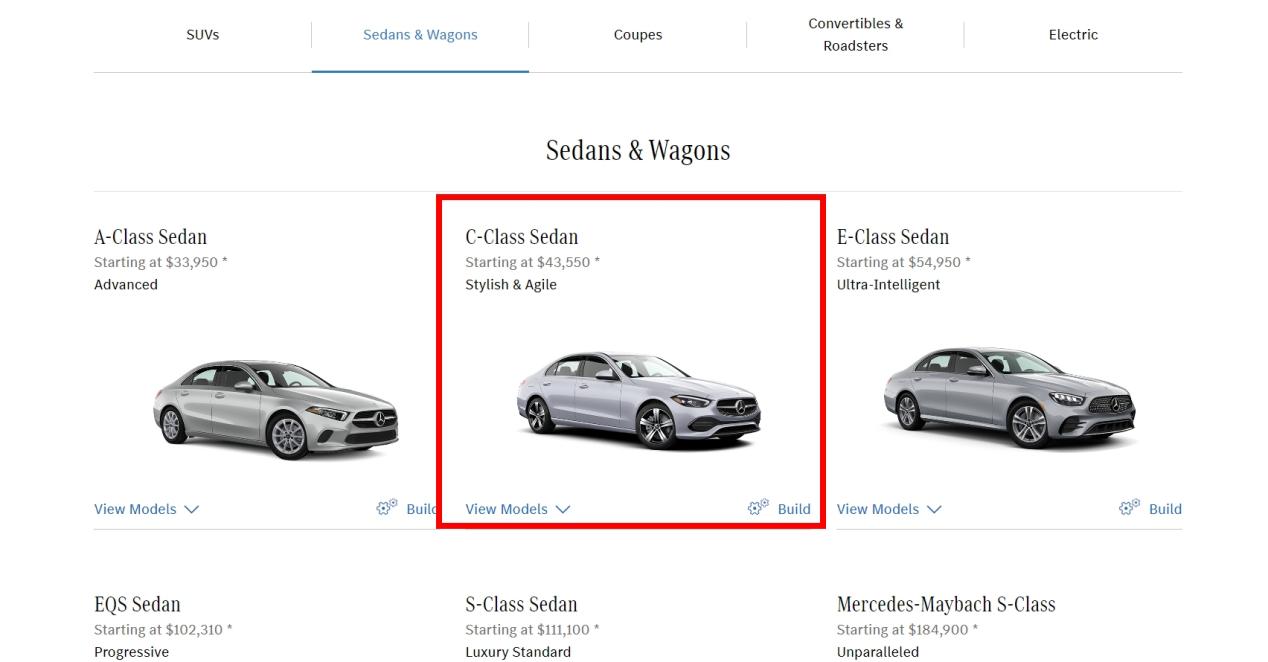
Task: Click the Build link for C-Class Sedan
Action: click(x=794, y=509)
